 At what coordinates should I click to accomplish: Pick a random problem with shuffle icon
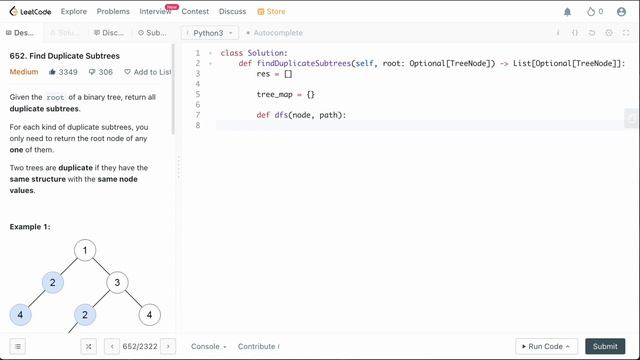[89, 347]
